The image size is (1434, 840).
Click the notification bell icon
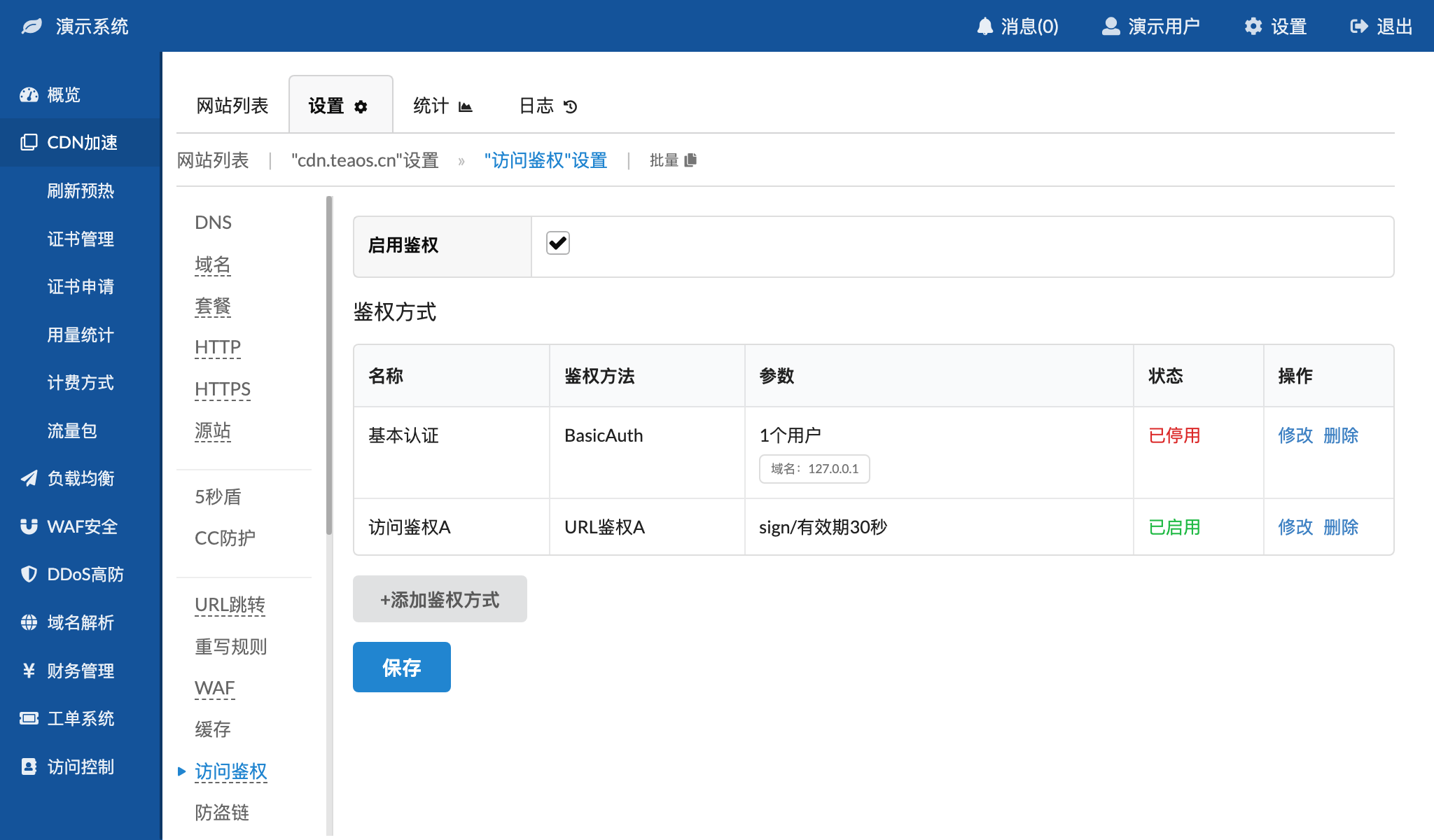[x=984, y=27]
